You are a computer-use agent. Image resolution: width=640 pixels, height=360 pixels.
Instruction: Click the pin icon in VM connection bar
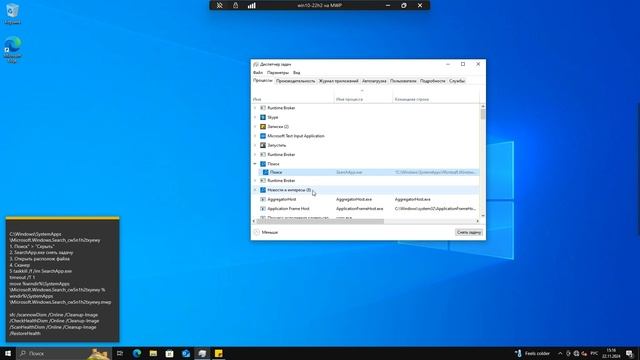(220, 5)
